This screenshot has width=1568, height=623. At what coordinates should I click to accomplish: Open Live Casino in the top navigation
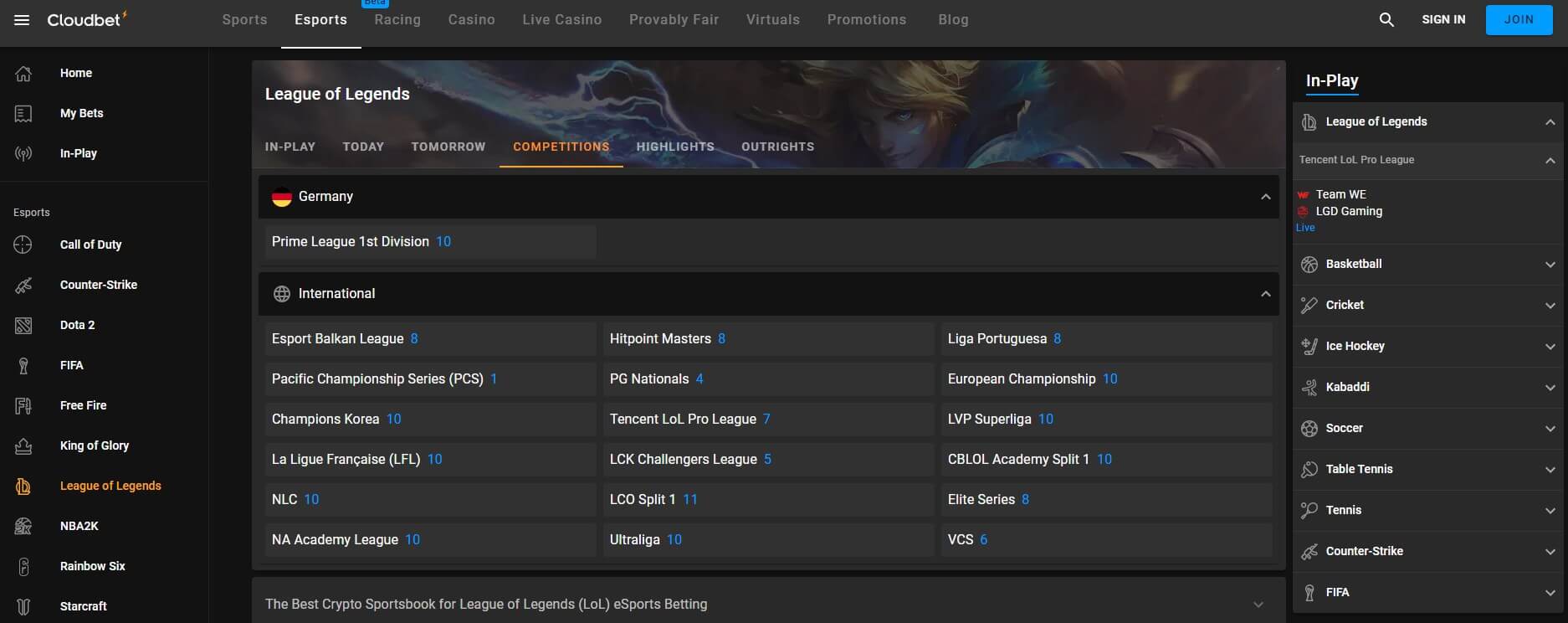click(x=562, y=19)
